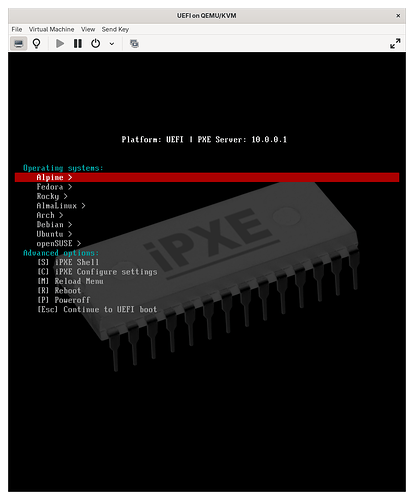
Task: Open the Send Key menu
Action: [115, 29]
